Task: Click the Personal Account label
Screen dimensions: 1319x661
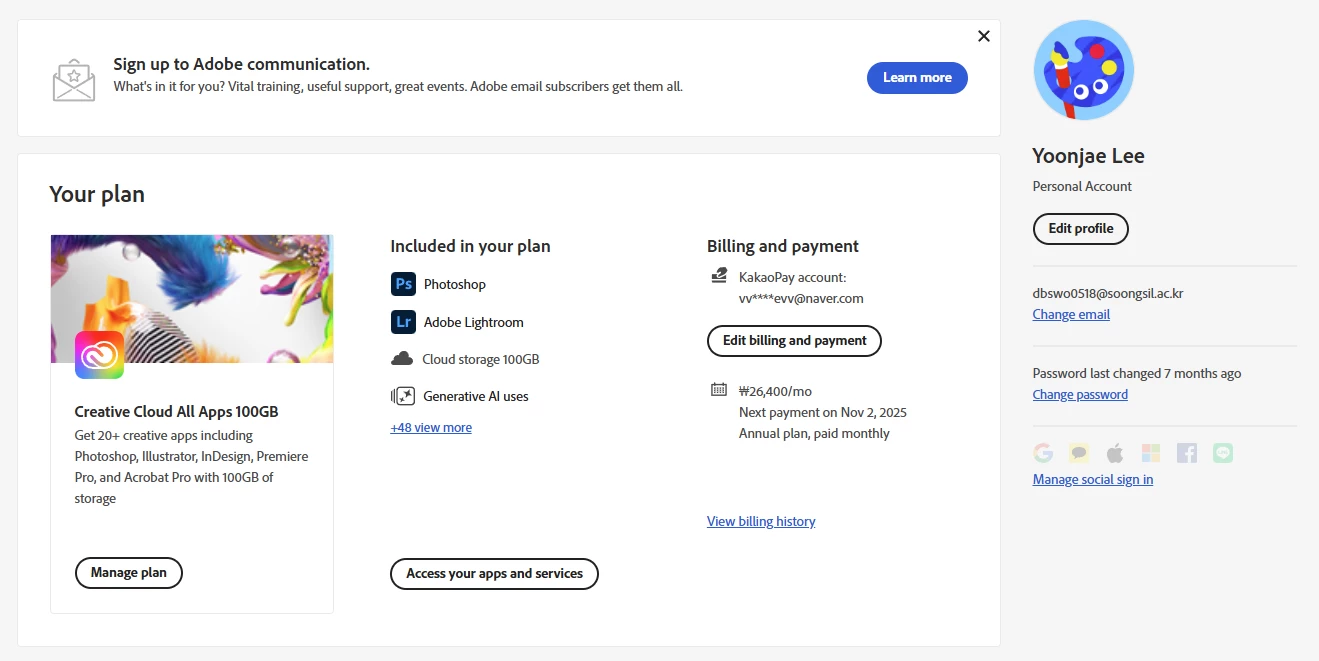Action: tap(1082, 186)
